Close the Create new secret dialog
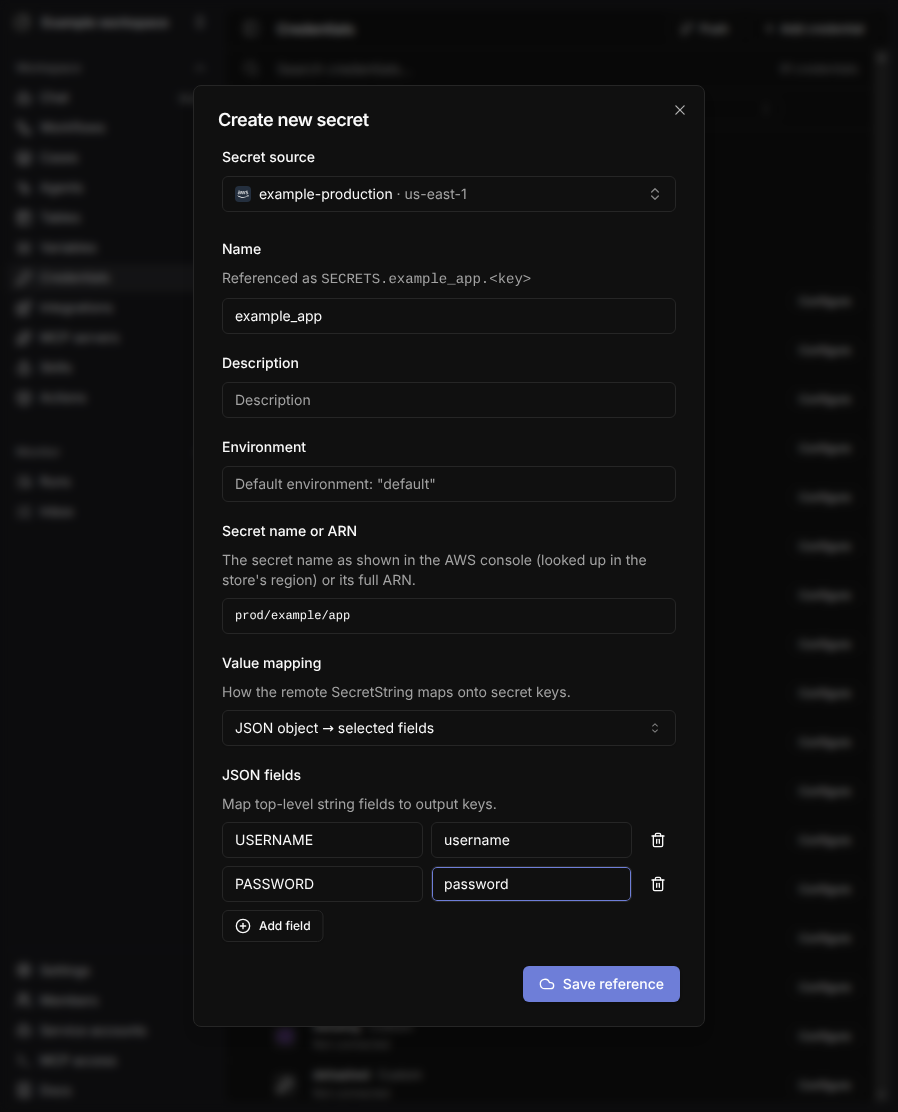 680,110
